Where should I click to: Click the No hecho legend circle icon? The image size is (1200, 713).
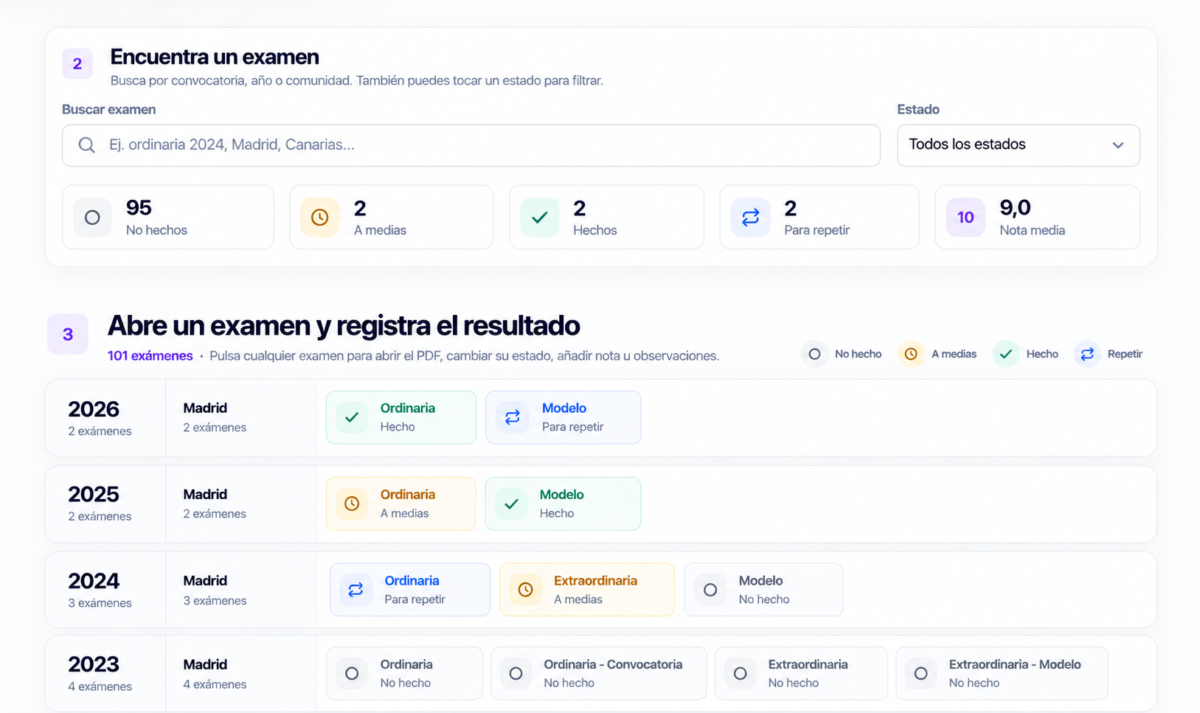click(815, 354)
